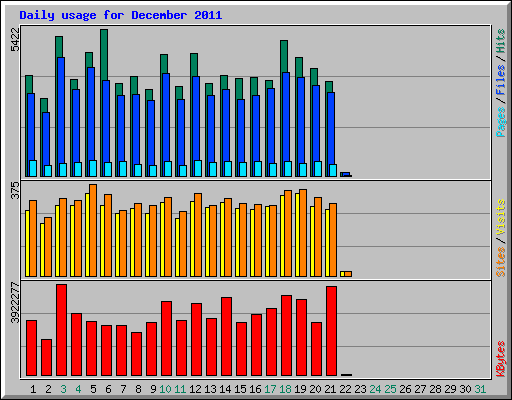The image size is (512, 400).
Task: Click day label "7" on the x-axis
Action: click(x=123, y=389)
